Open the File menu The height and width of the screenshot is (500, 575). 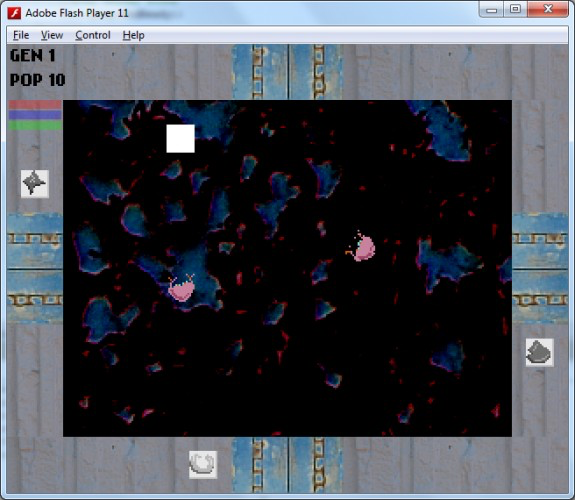click(21, 35)
